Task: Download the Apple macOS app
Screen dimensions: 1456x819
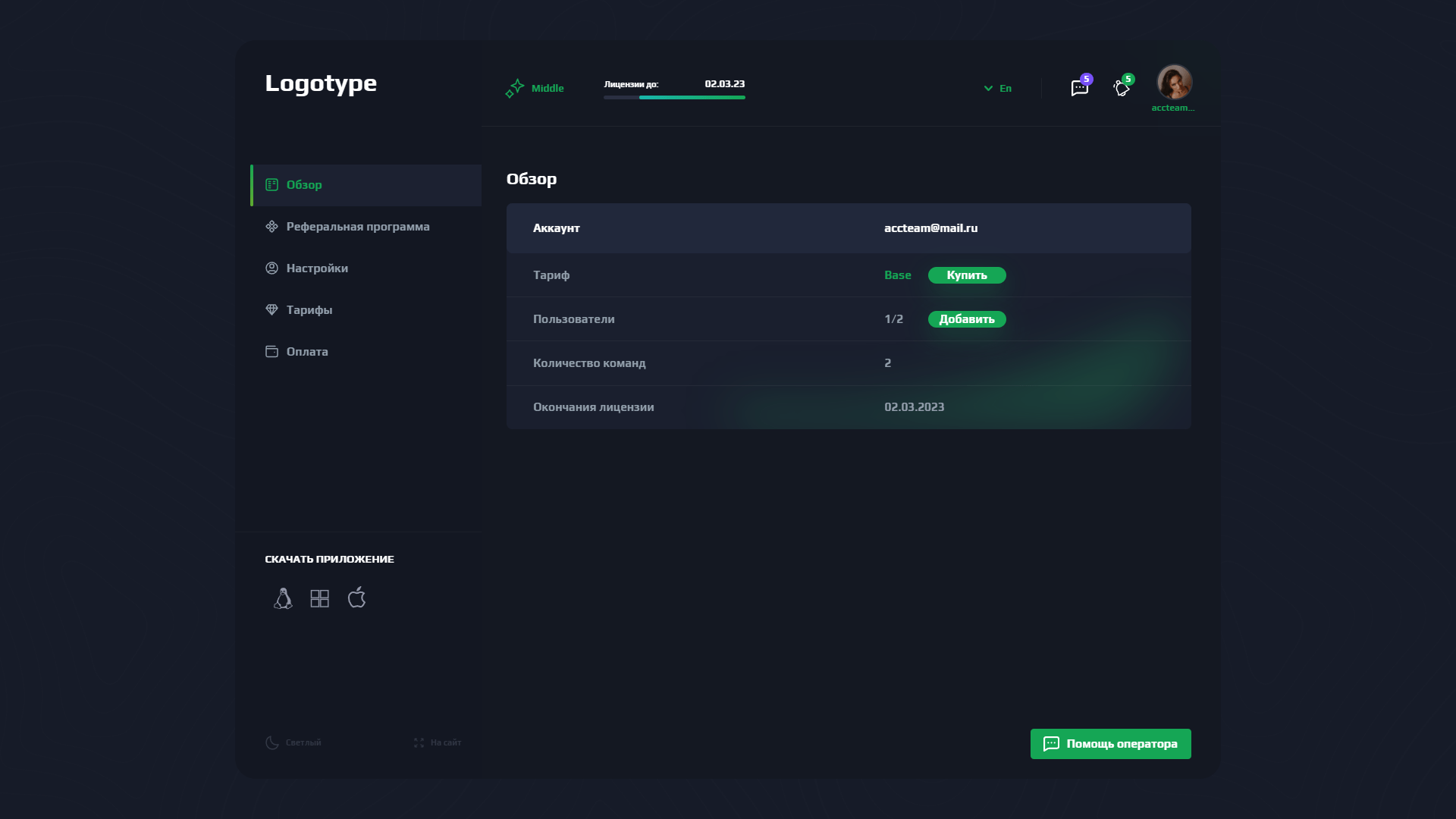Action: (356, 598)
